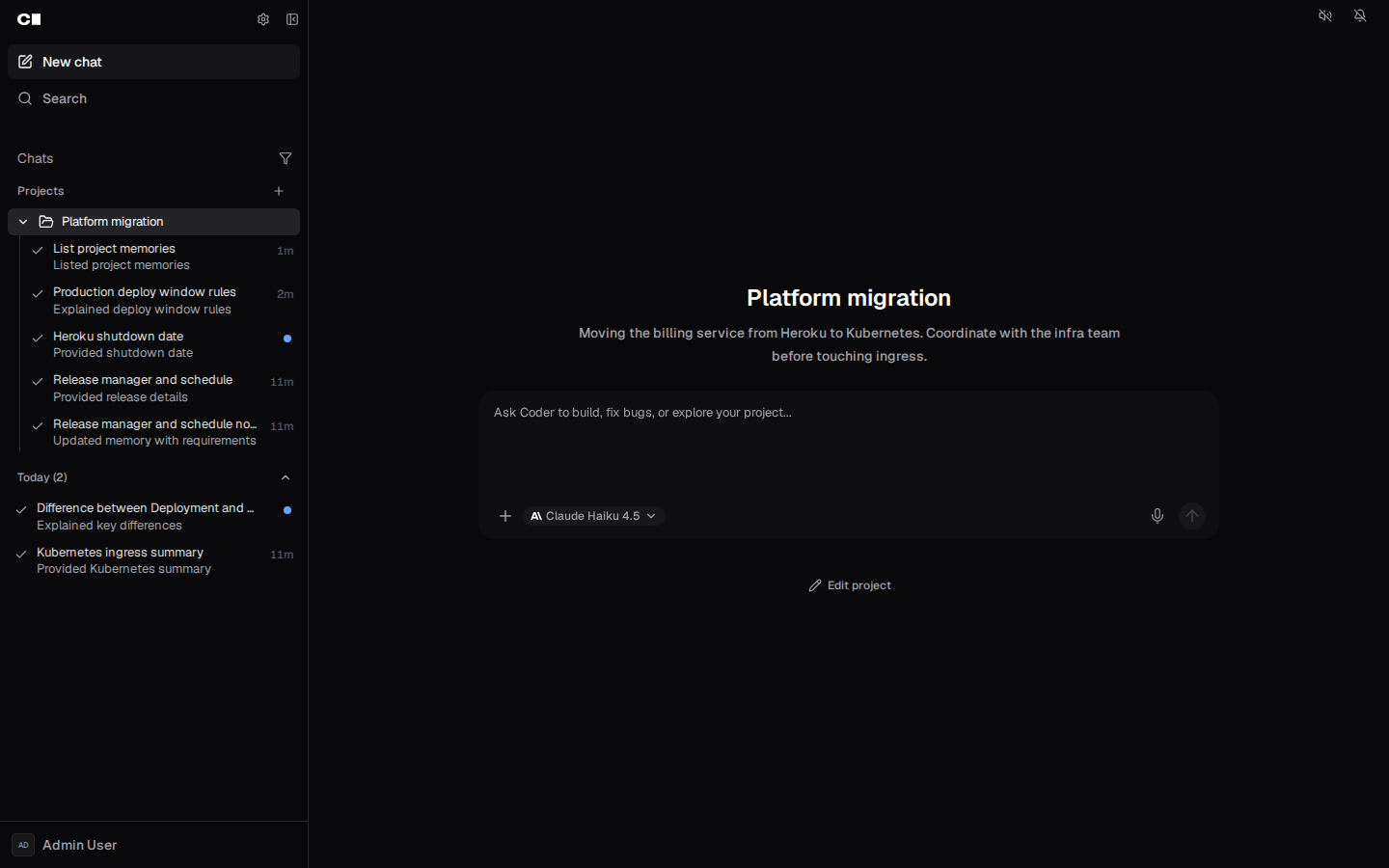Open settings gear in the sidebar header
Screen dimensions: 1389x868
click(x=262, y=19)
